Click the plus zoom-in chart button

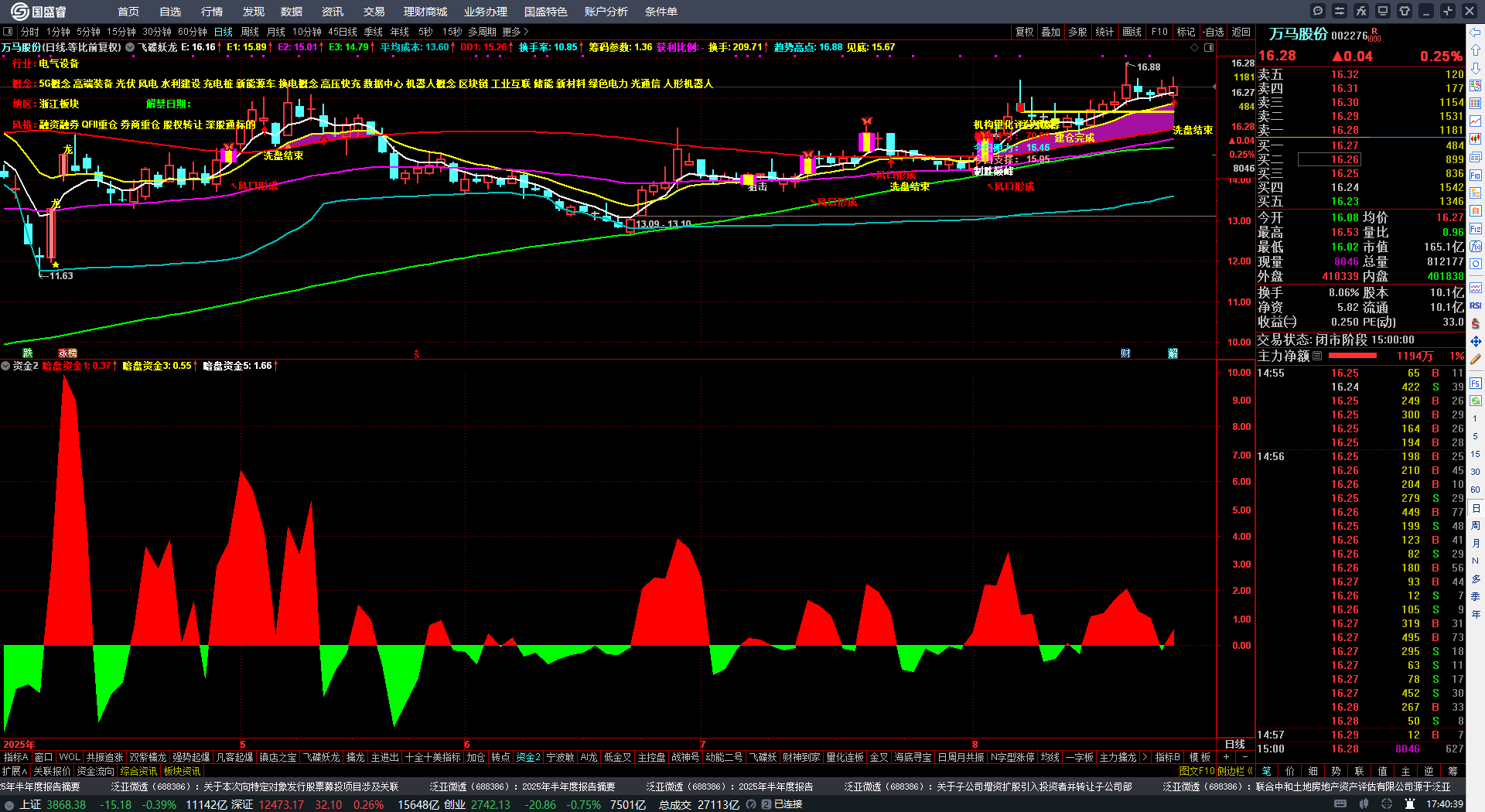[1226, 757]
